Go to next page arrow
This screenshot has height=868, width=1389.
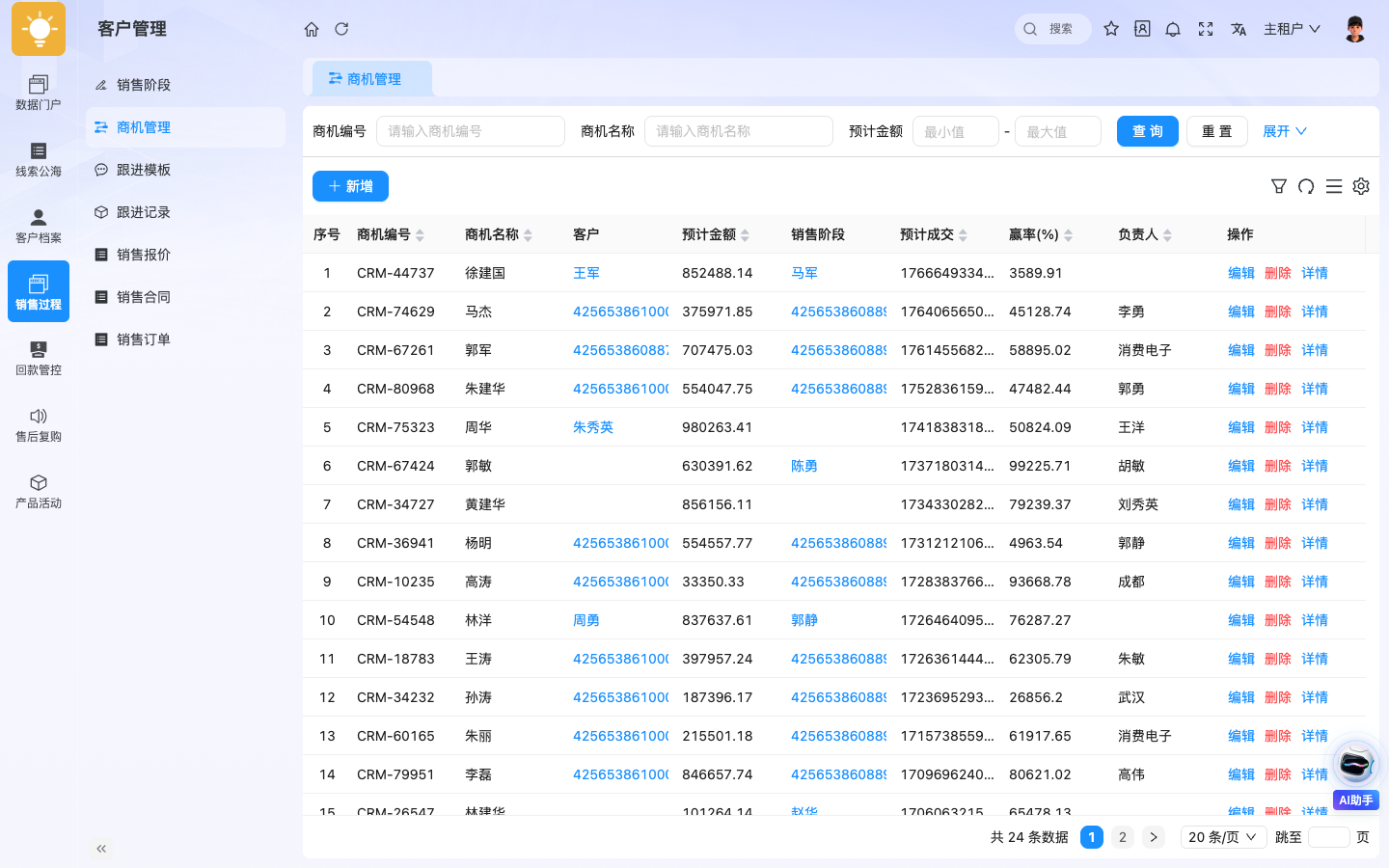click(x=1154, y=837)
